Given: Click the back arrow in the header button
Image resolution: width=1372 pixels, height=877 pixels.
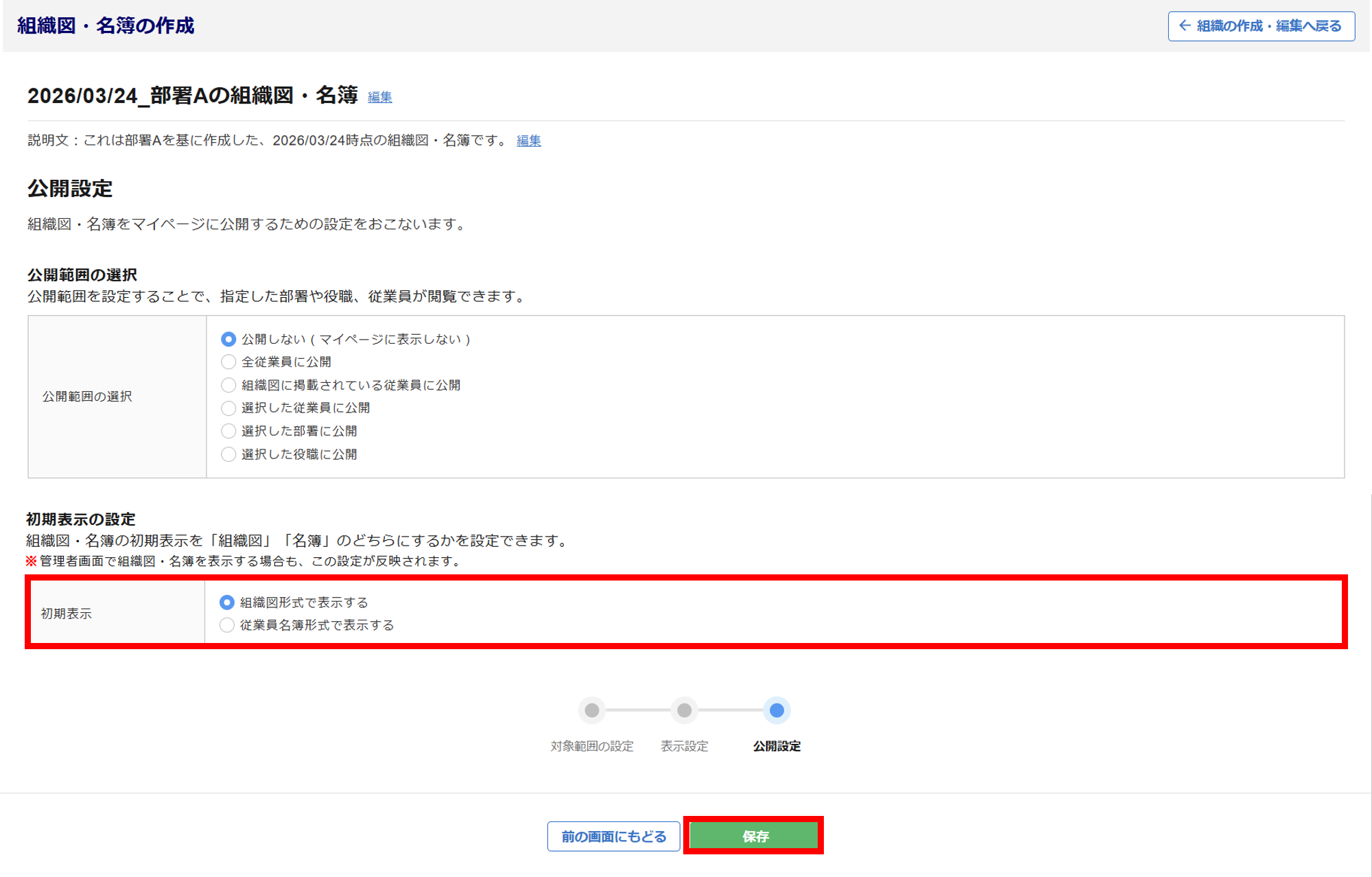Looking at the screenshot, I should [1185, 25].
